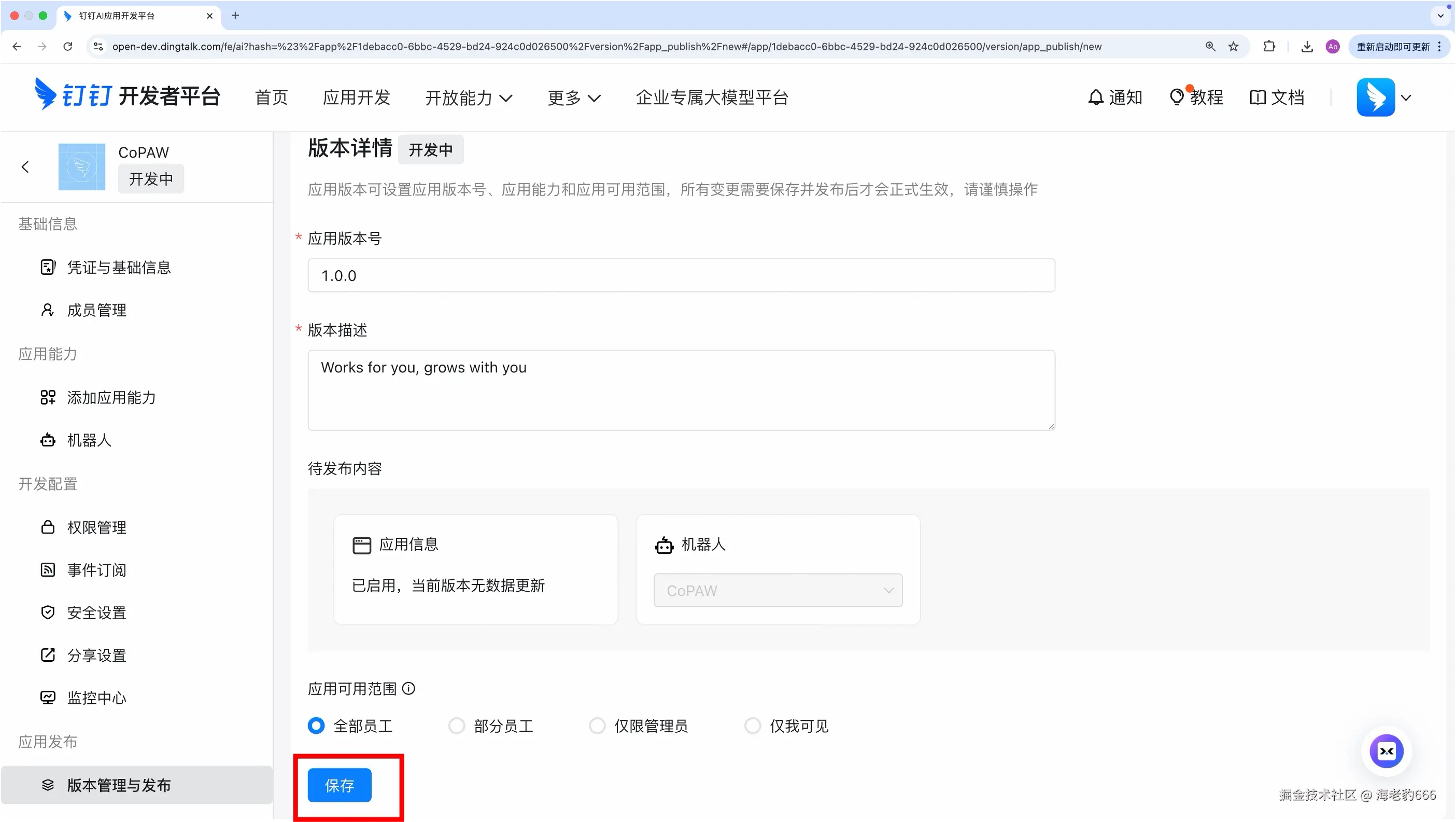Screen dimensions: 1456x822
Task: Open the tutorials lightbulb icon
Action: 1177,96
